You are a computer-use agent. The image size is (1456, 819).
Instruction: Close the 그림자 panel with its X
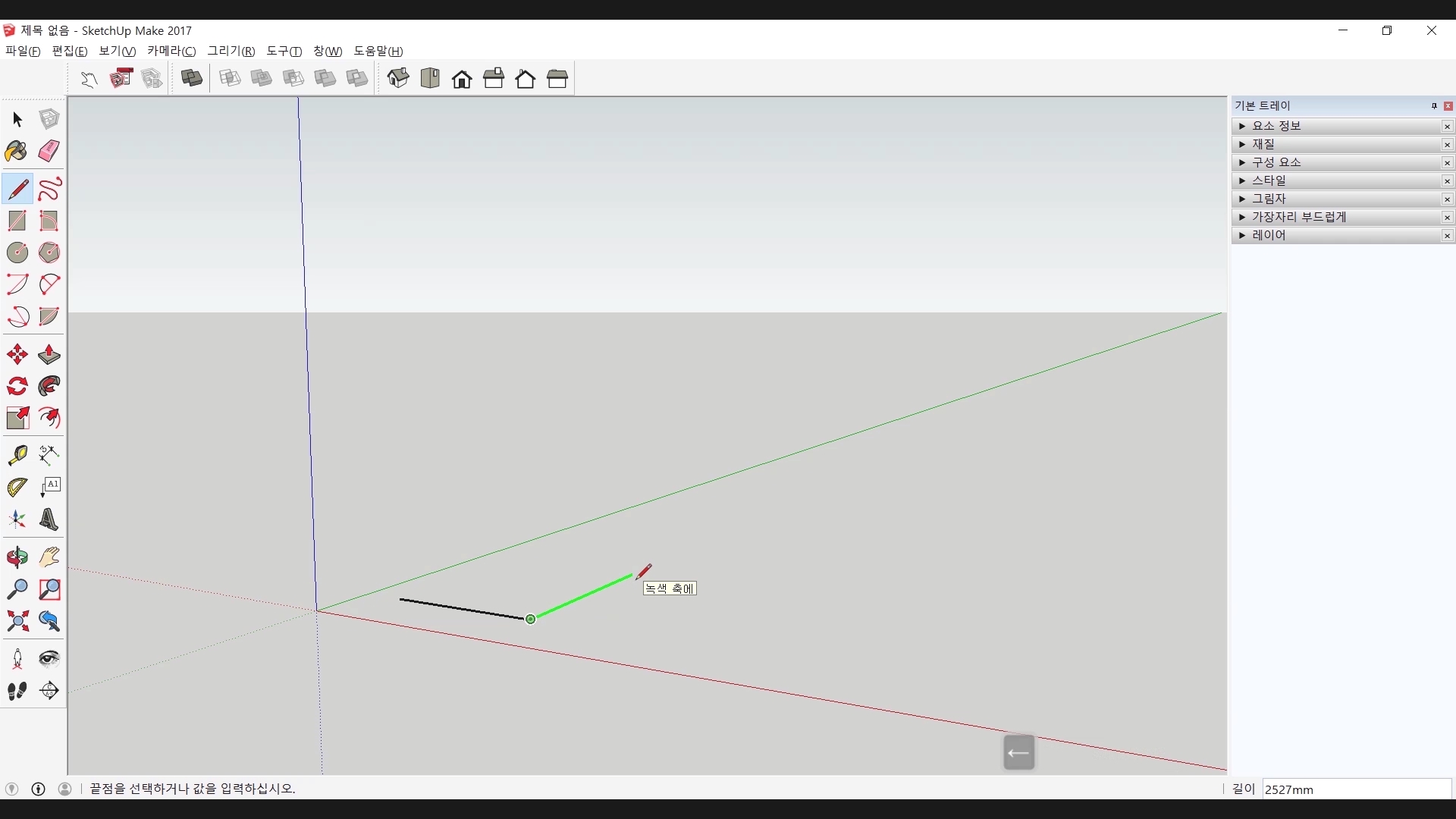pos(1447,199)
